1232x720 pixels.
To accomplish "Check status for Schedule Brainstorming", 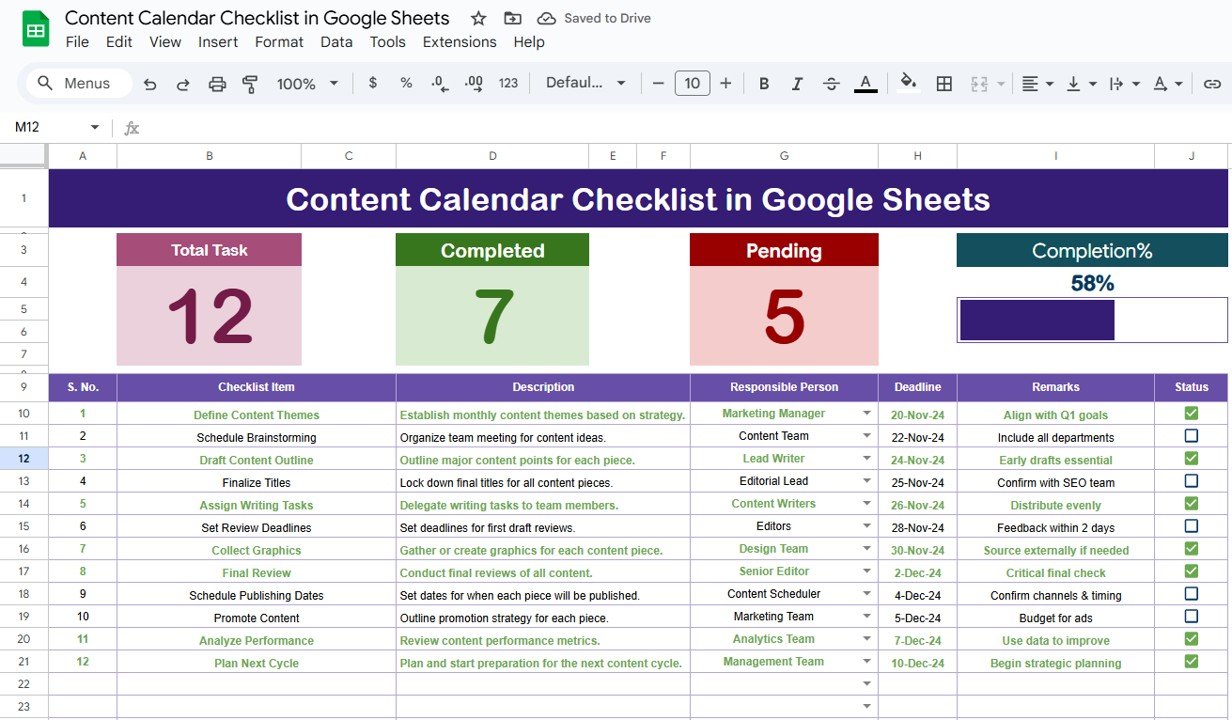I will [x=1191, y=436].
